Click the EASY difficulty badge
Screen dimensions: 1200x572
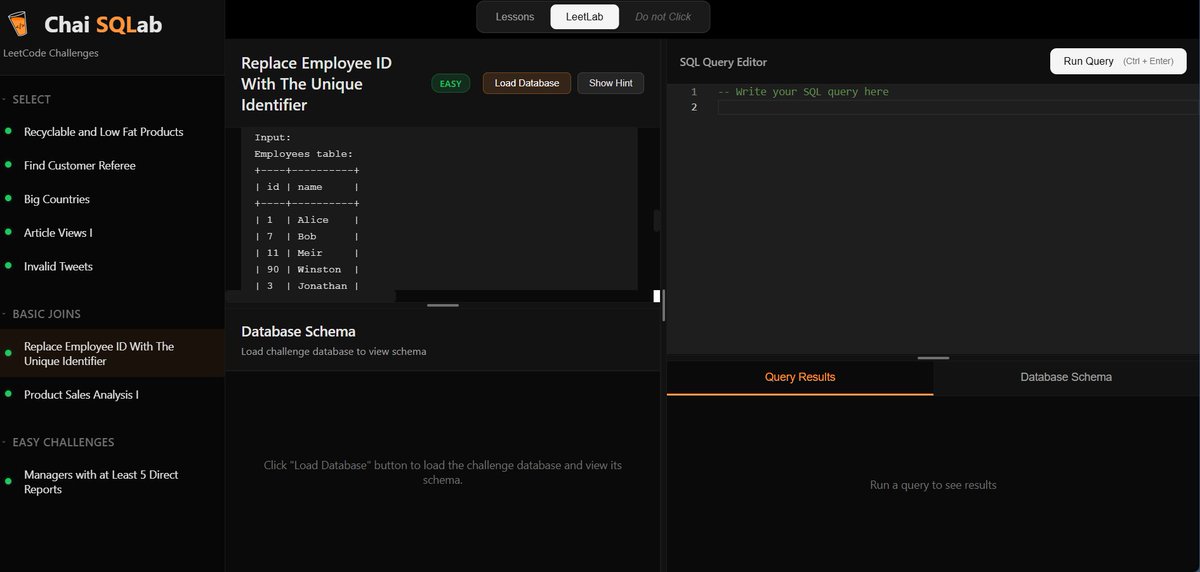click(451, 83)
